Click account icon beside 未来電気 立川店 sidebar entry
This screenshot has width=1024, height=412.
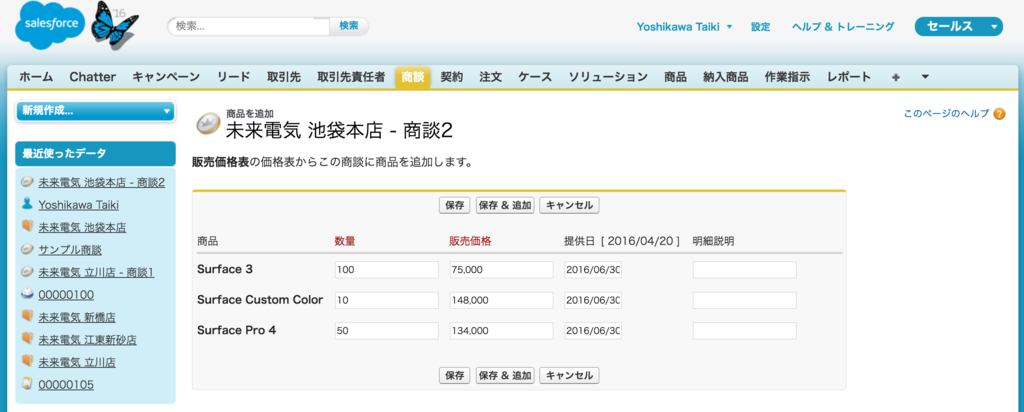pos(27,361)
